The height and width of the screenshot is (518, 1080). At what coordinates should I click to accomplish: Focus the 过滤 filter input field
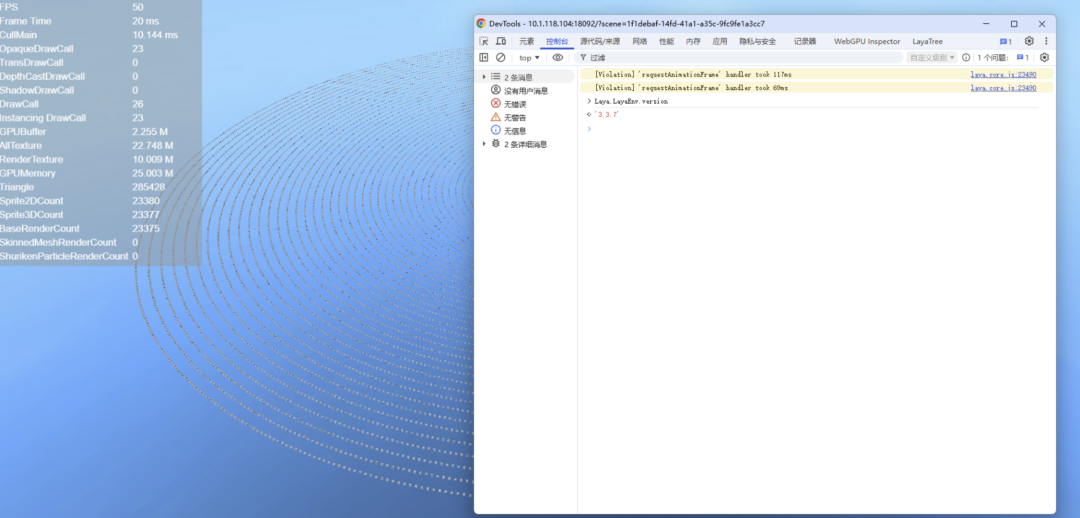tap(740, 58)
